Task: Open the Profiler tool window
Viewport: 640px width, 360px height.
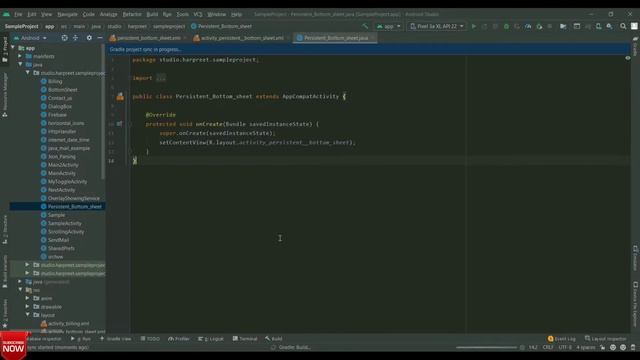Action: [x=179, y=339]
